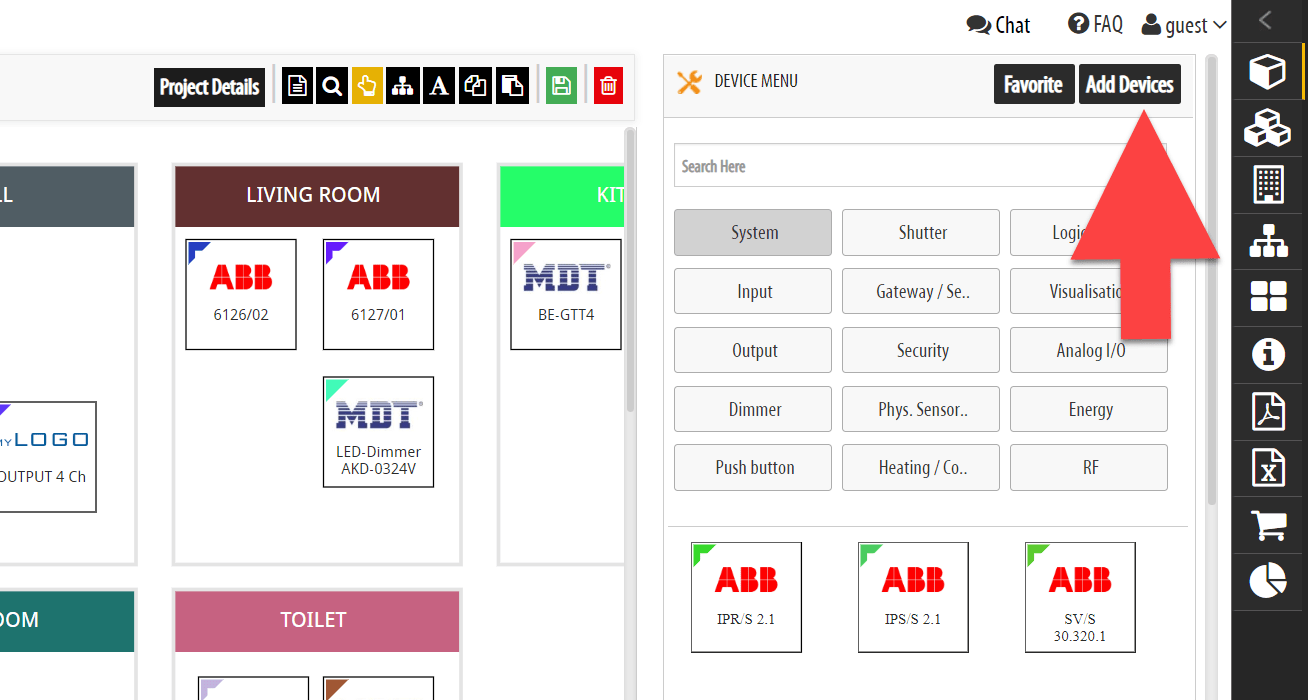Click the document icon in toolbar
This screenshot has width=1308, height=700.
click(x=297, y=86)
